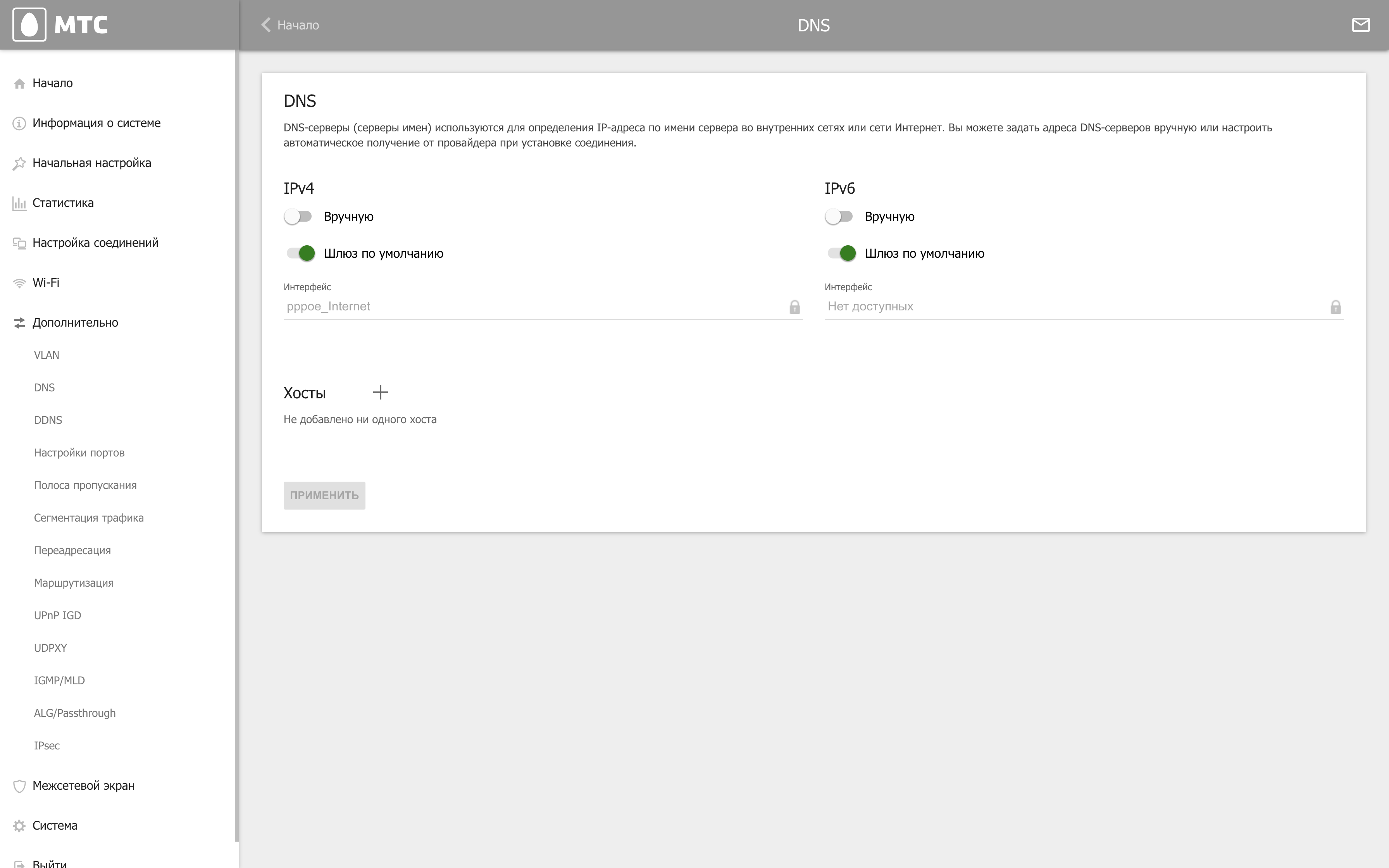
Task: Click the shield icon for Межсетевой экран
Action: [x=19, y=786]
